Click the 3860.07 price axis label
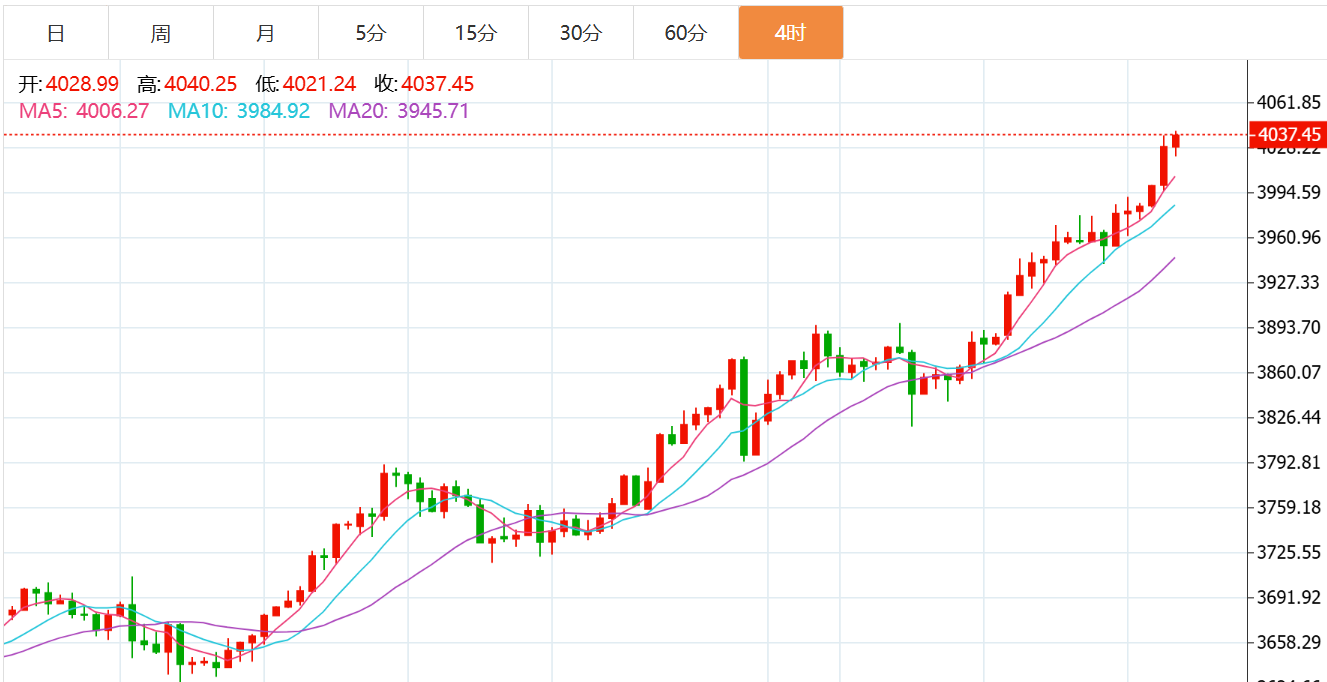 (x=1289, y=372)
